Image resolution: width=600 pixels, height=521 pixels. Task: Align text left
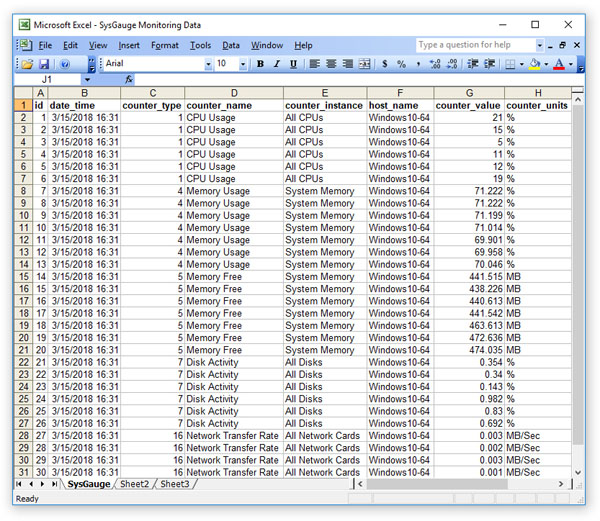coord(314,64)
